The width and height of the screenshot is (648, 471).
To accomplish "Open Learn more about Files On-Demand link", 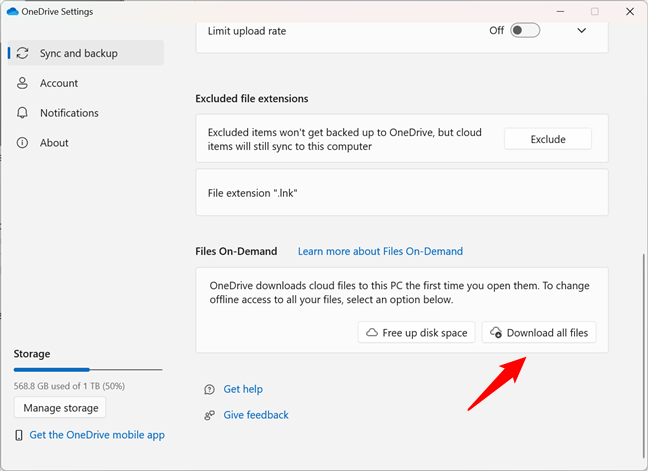I will [x=380, y=251].
